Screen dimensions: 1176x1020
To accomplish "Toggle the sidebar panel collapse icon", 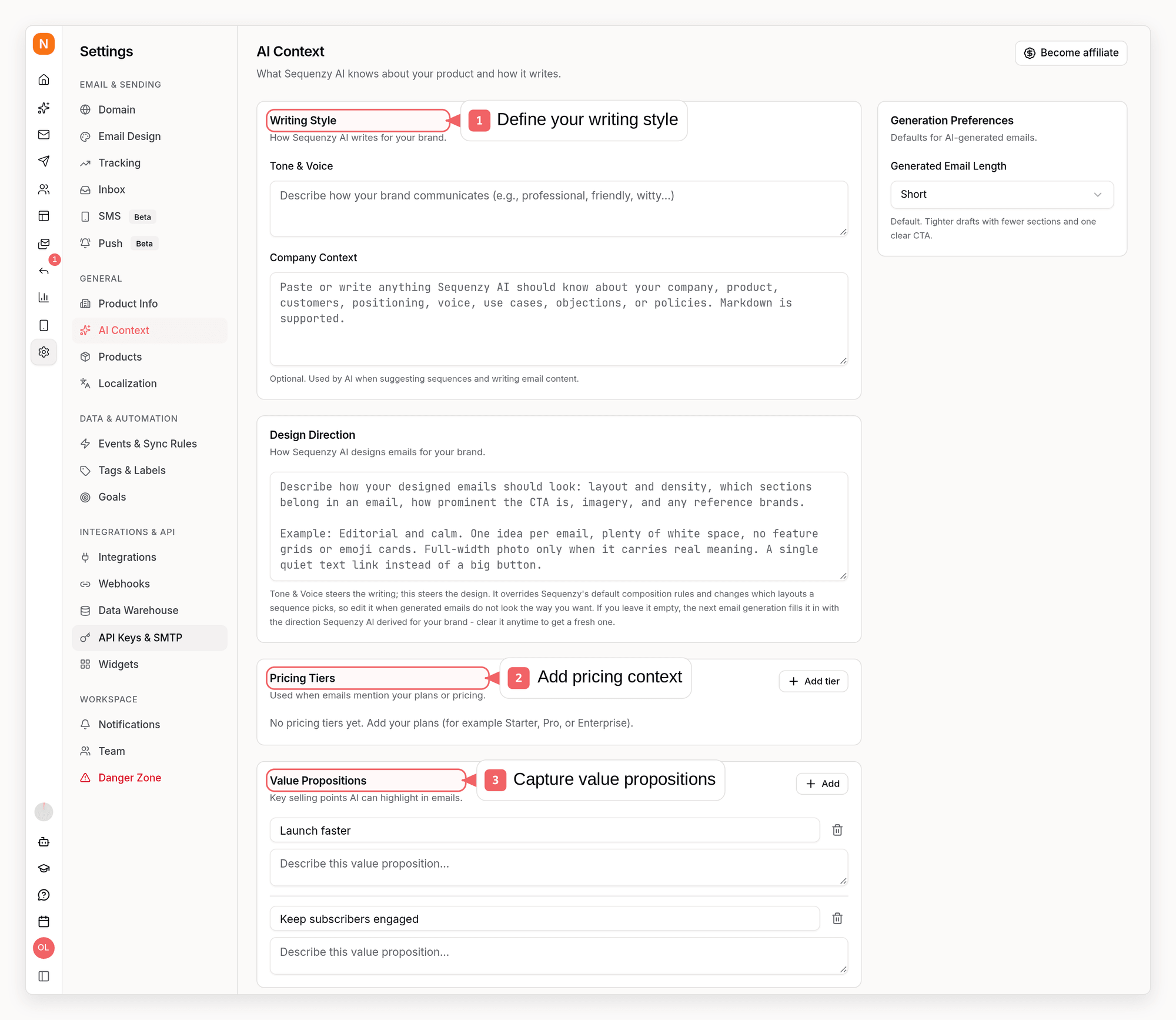I will [44, 976].
